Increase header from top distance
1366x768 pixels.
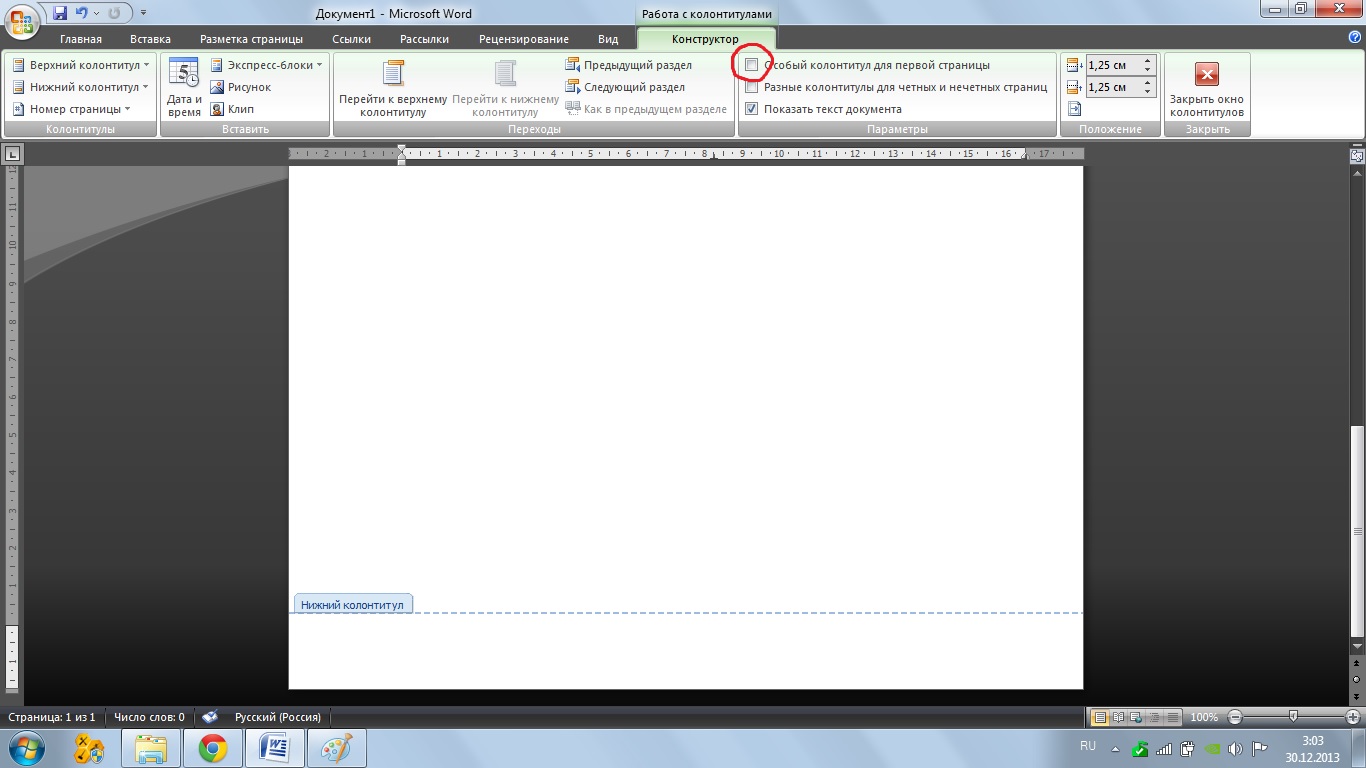1147,61
